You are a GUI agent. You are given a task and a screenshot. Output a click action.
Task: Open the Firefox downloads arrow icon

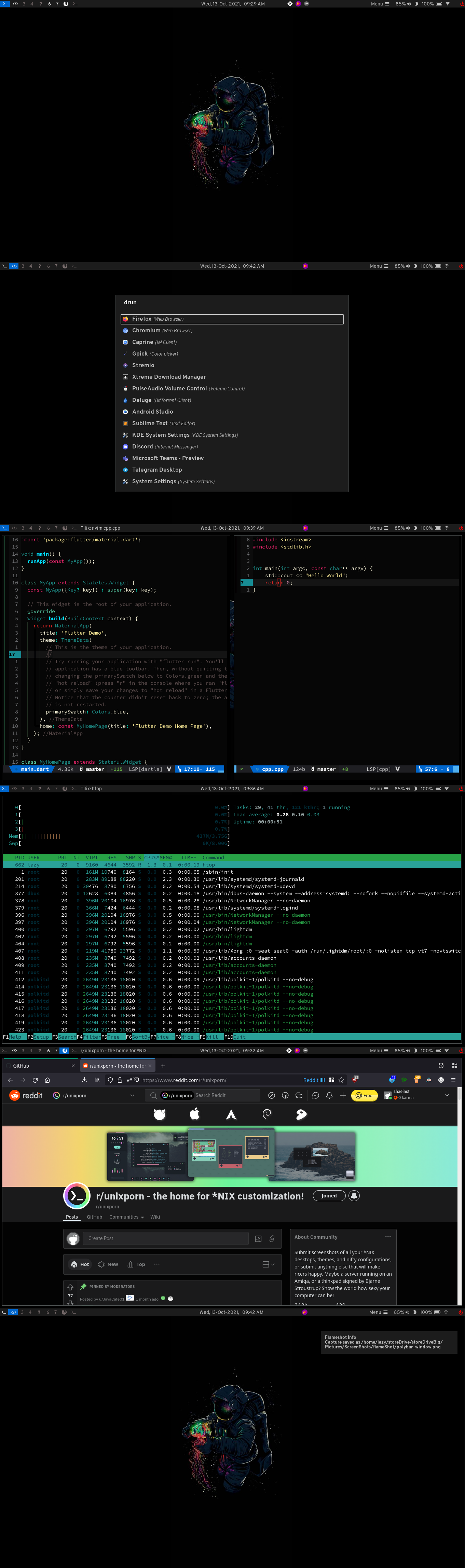(84, 1080)
